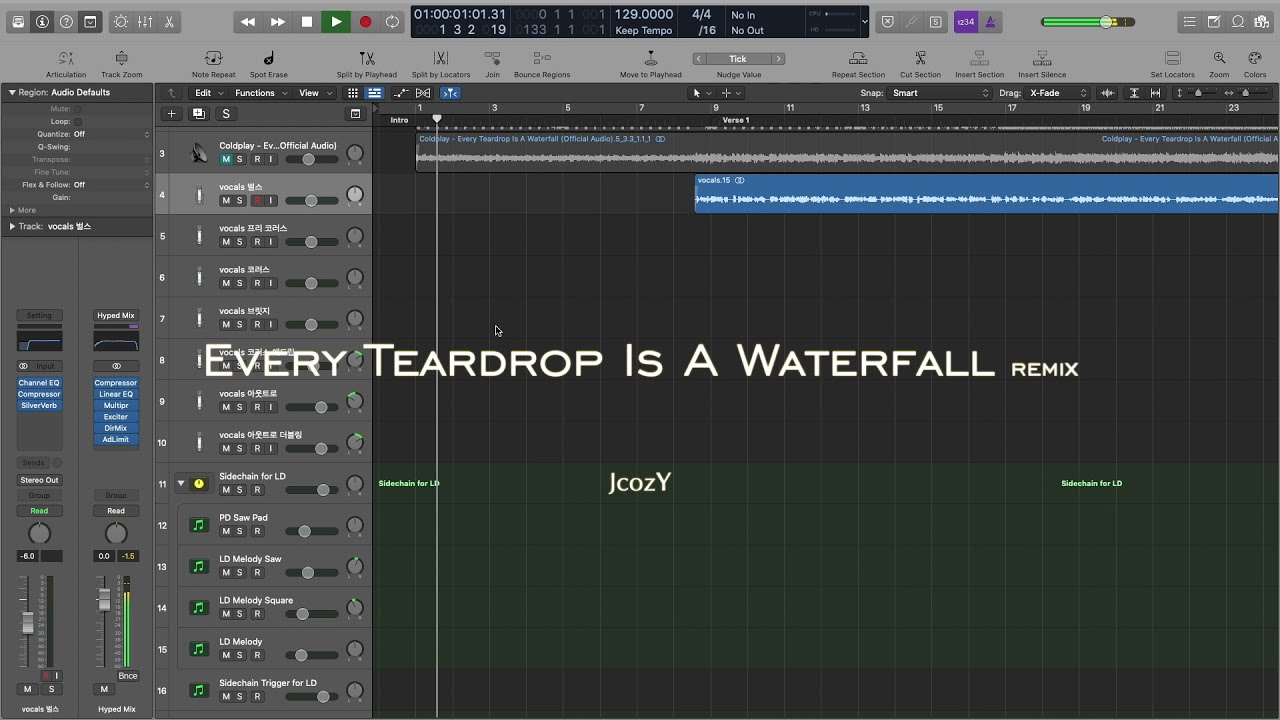Rewind the transport

click(x=248, y=22)
